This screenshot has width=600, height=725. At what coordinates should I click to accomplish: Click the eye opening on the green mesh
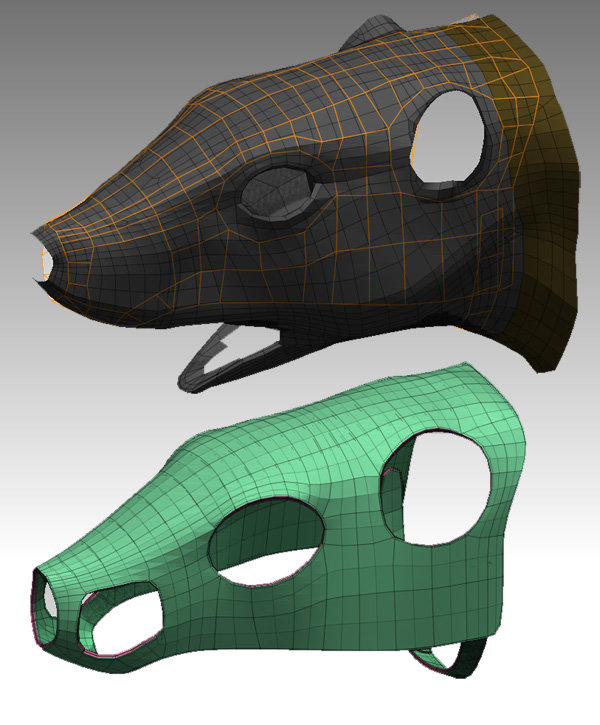(267, 541)
